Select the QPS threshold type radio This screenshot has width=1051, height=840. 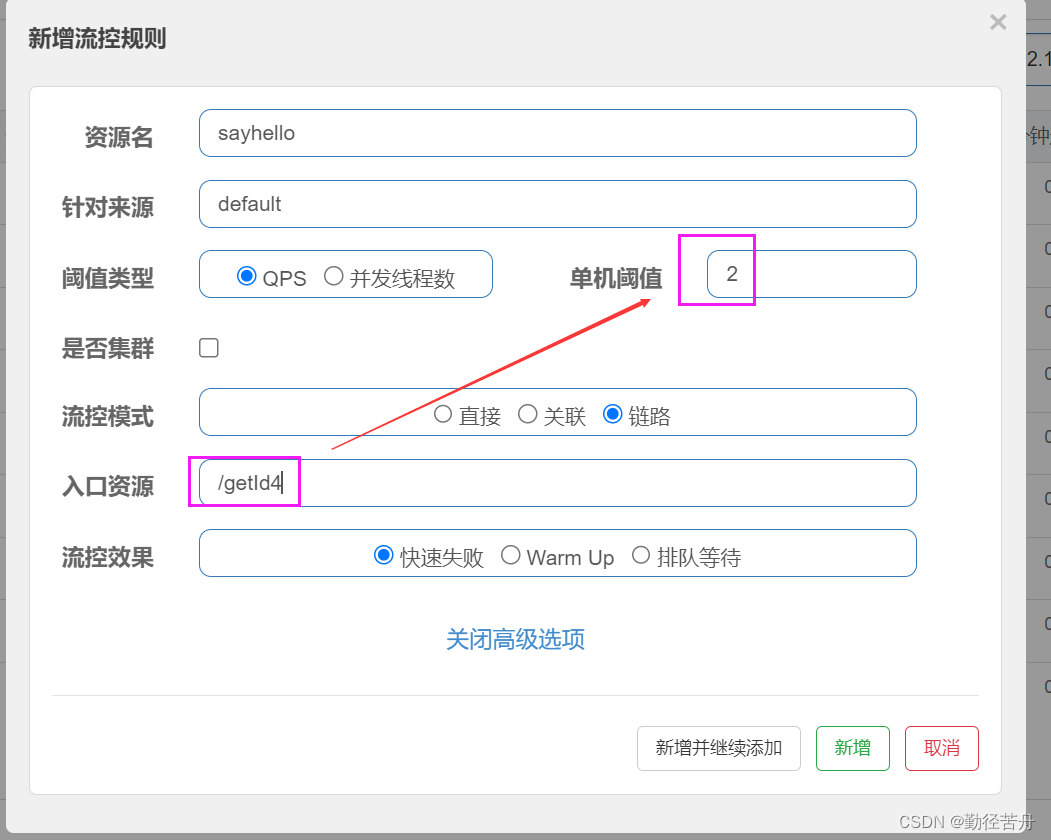[247, 276]
